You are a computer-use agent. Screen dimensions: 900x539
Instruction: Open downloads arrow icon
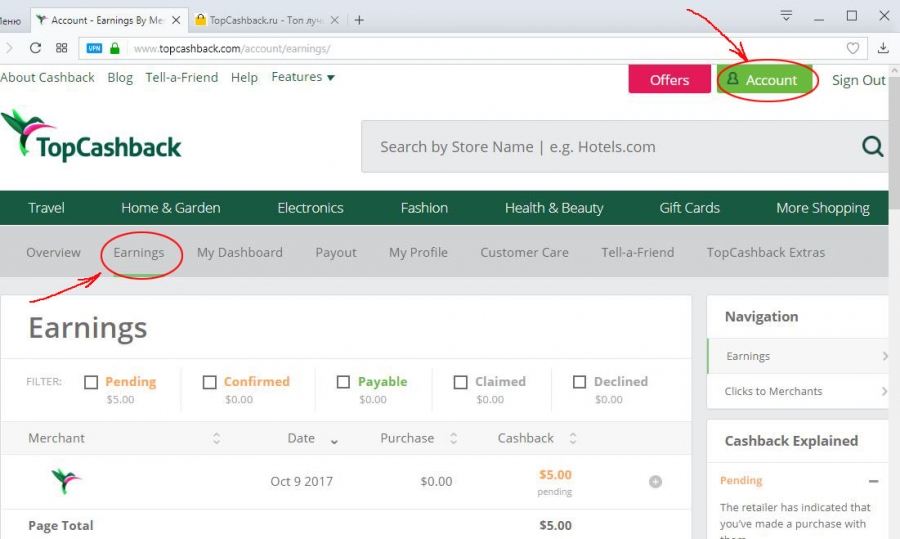tap(883, 48)
